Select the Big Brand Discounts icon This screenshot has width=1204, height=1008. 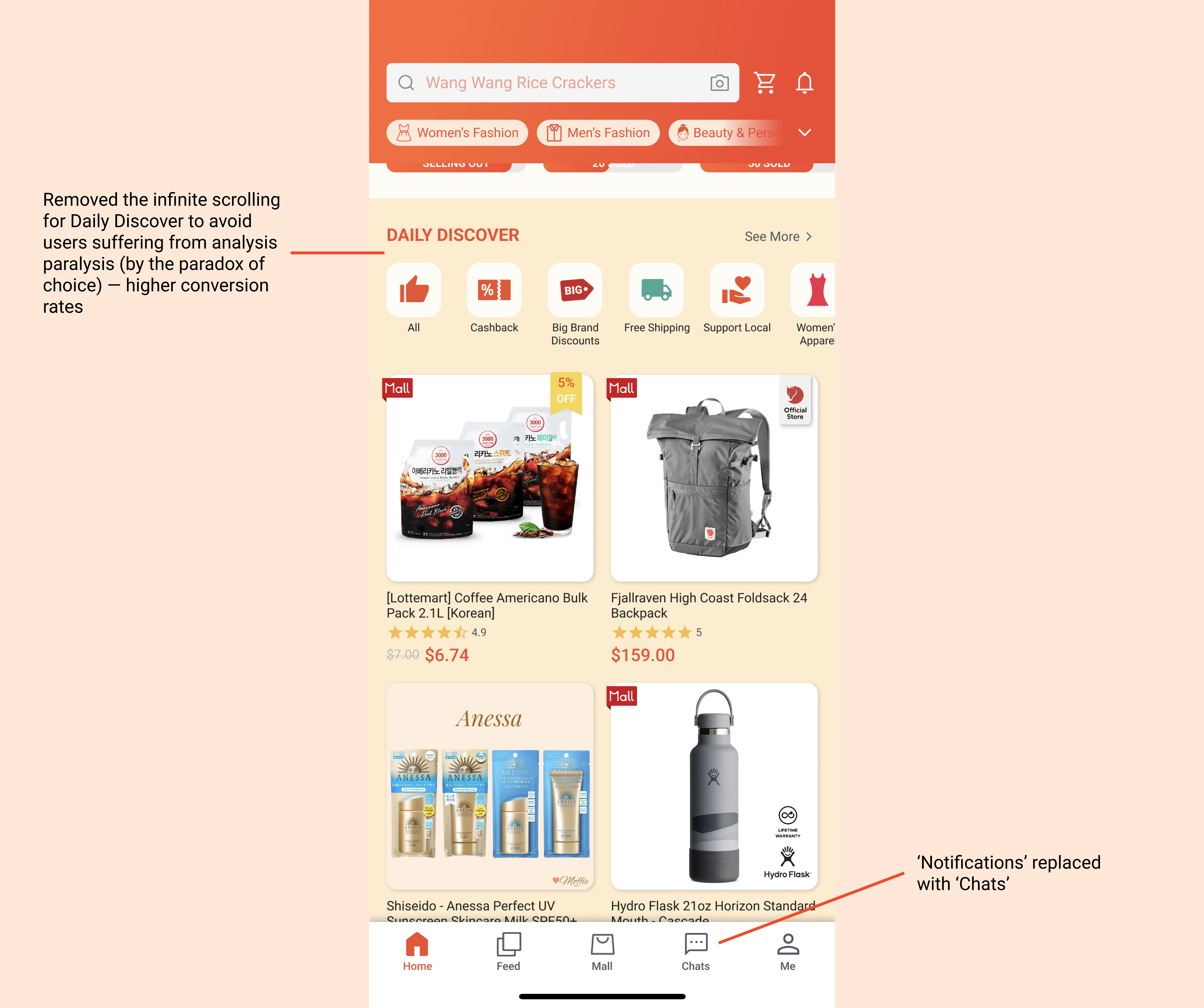[575, 290]
